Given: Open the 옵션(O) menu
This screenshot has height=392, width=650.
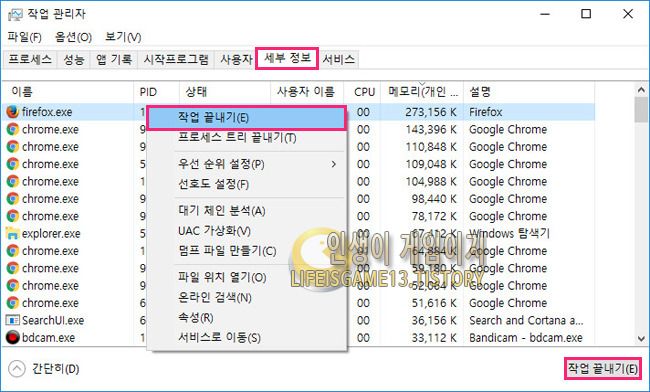Looking at the screenshot, I should [x=73, y=37].
